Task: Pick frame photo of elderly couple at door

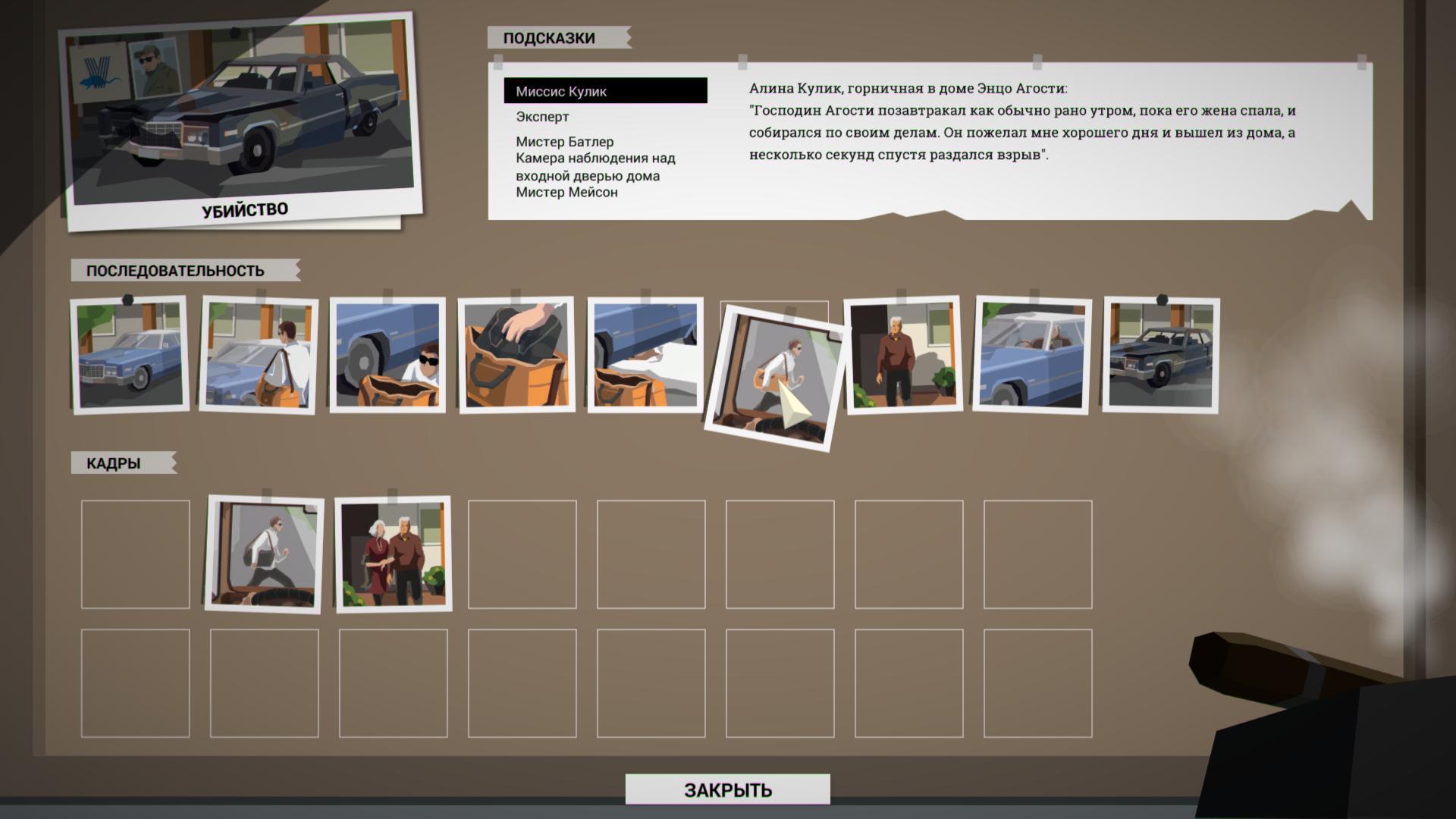Action: 394,554
